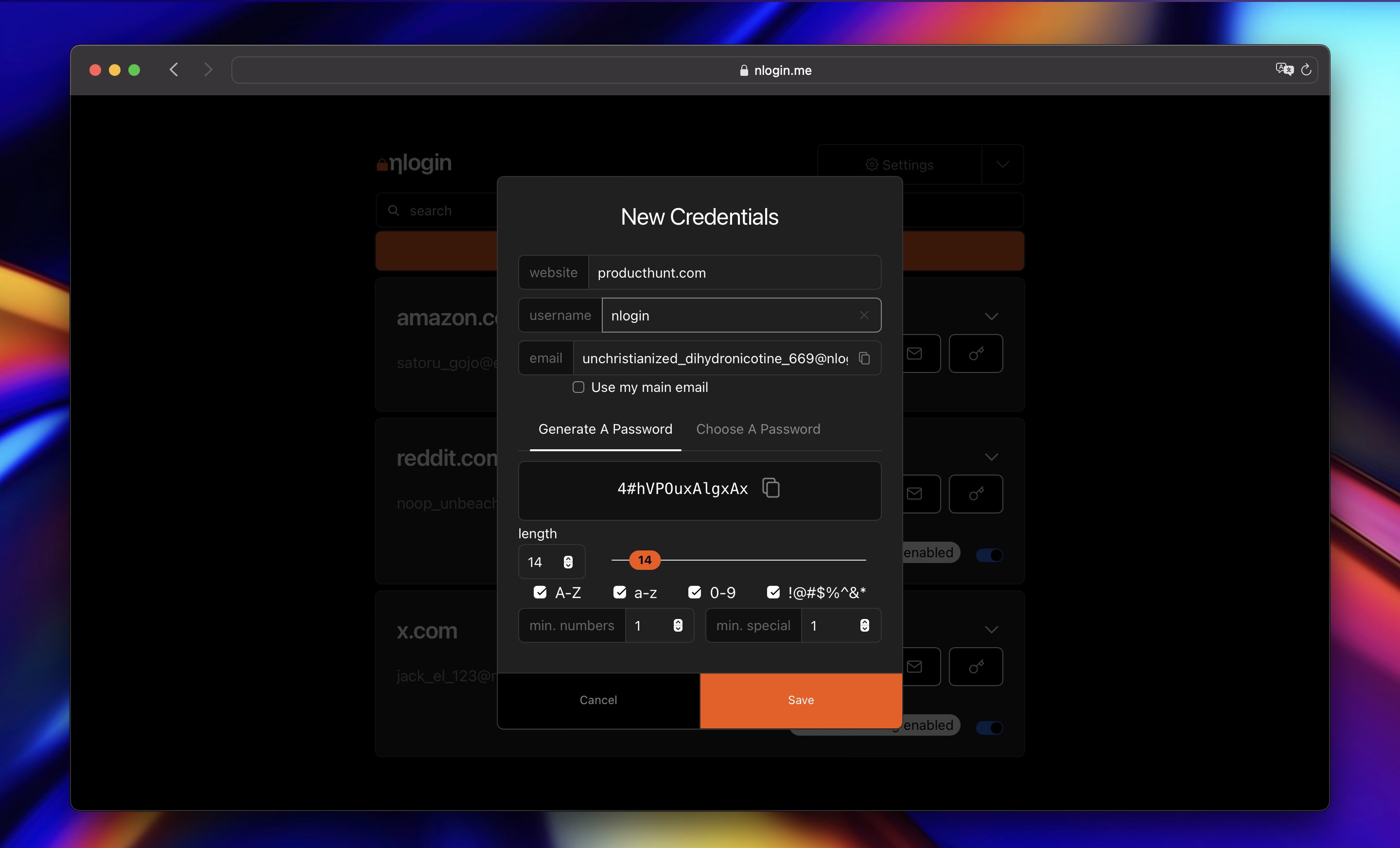Cancel the New Credentials dialog
The width and height of the screenshot is (1400, 848).
598,700
